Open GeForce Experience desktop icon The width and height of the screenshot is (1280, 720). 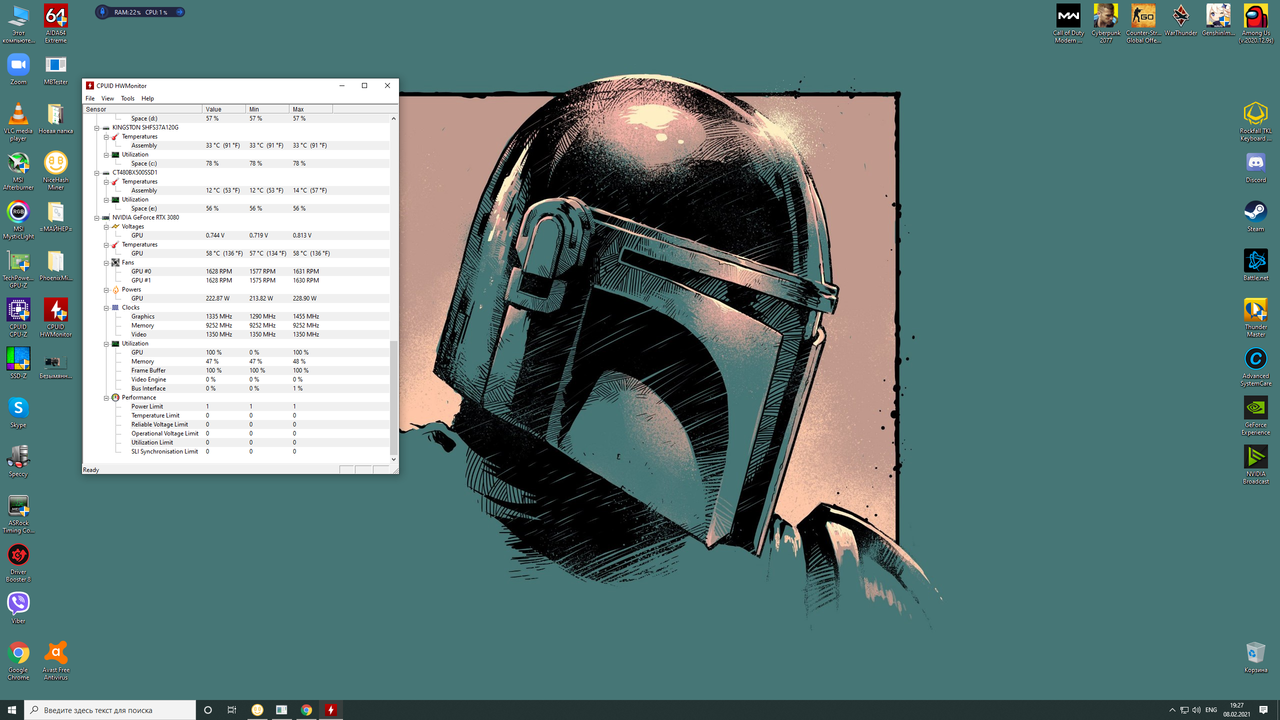[1255, 416]
